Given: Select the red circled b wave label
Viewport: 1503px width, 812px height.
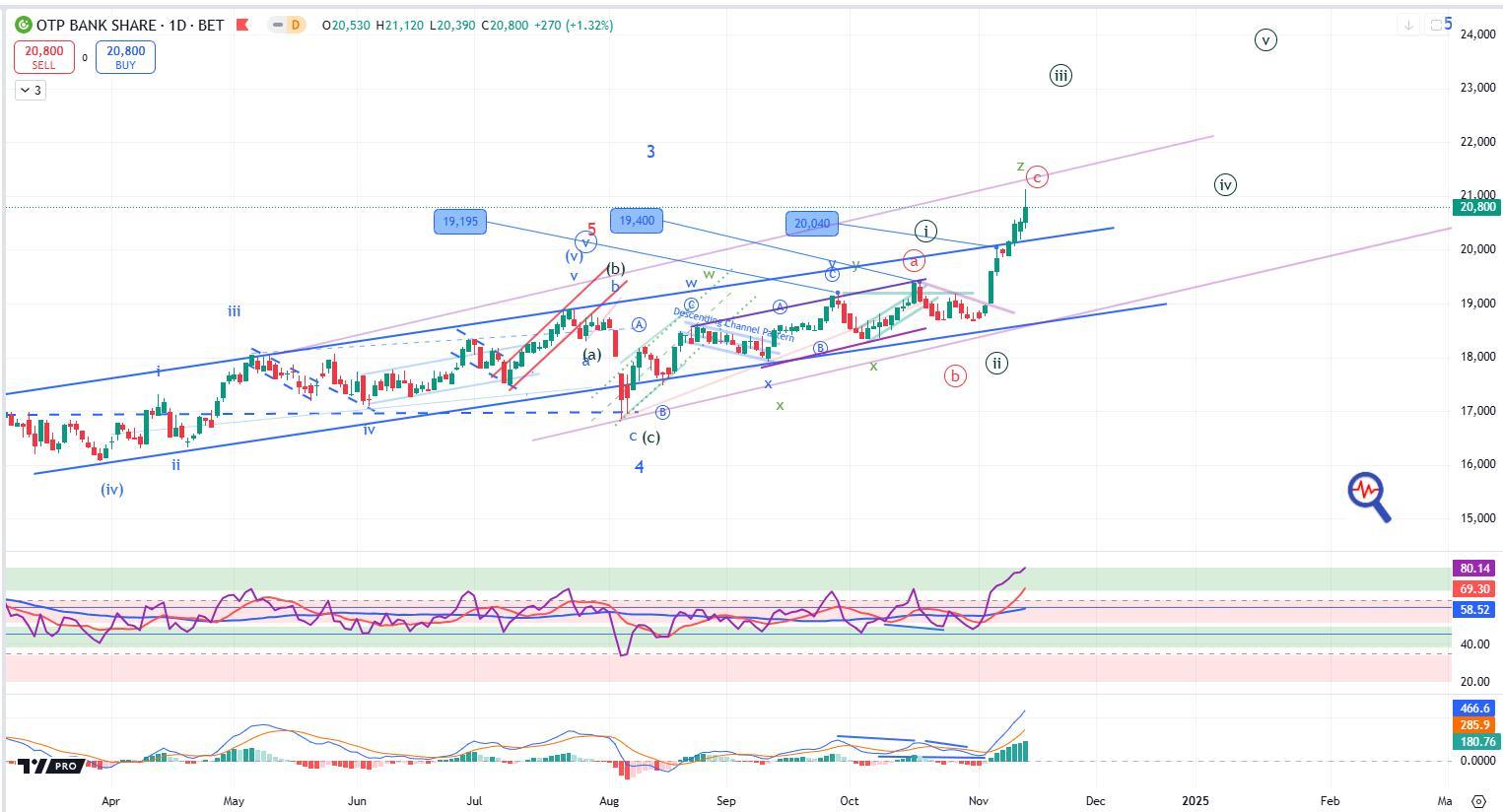Looking at the screenshot, I should point(955,375).
